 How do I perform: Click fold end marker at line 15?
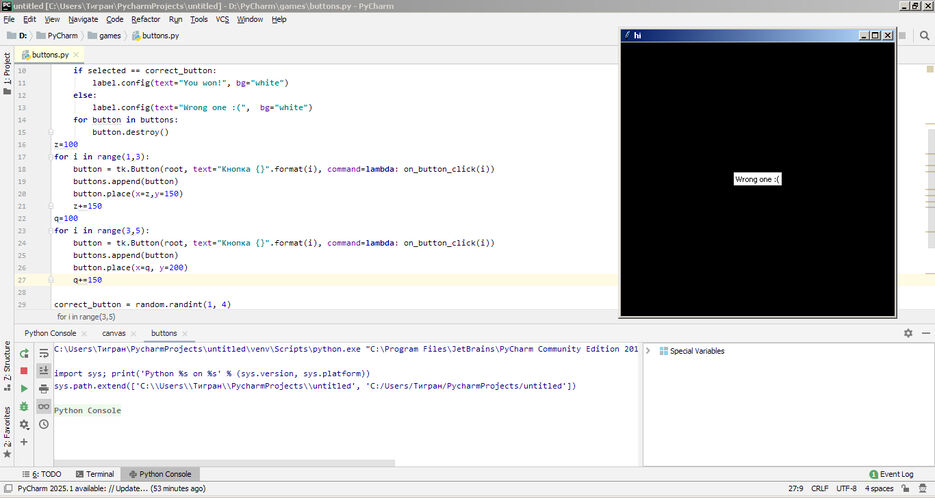click(51, 132)
